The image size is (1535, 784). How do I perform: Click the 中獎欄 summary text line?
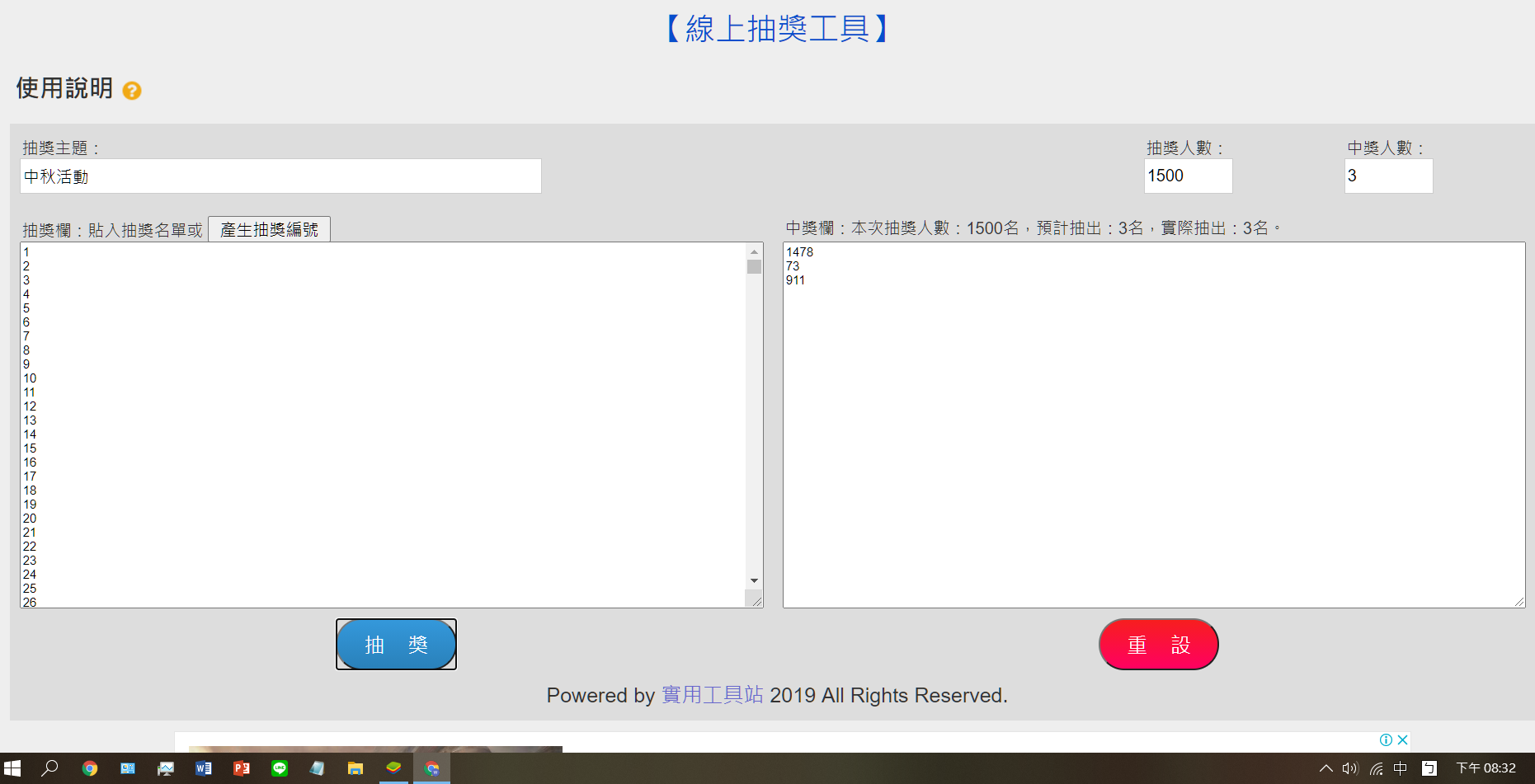click(x=1033, y=228)
